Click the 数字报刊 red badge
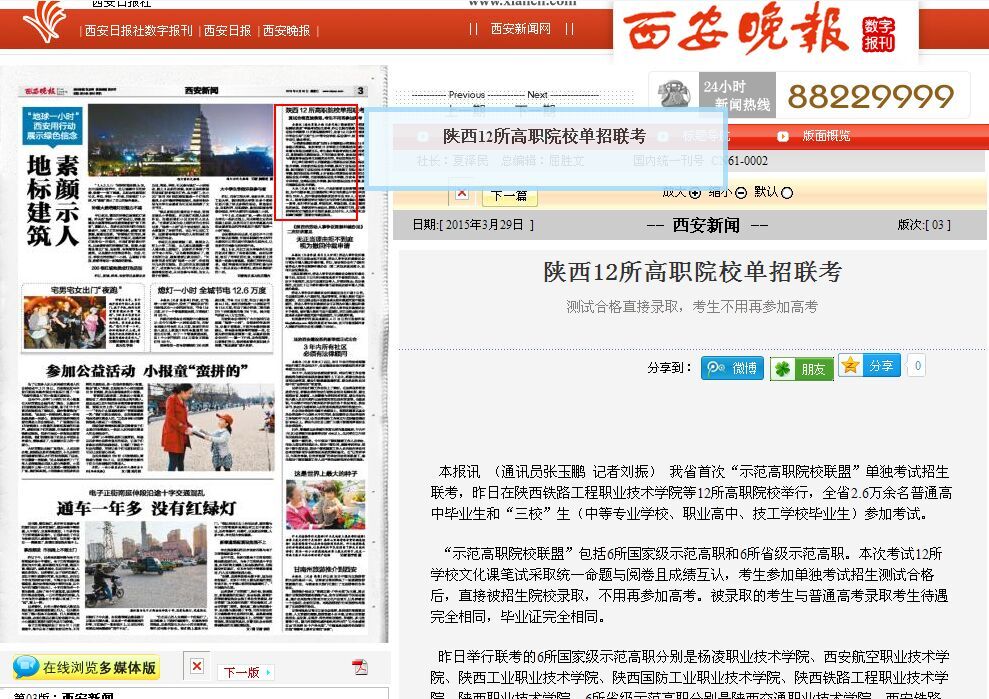Screen dimensions: 989x699 [878, 35]
